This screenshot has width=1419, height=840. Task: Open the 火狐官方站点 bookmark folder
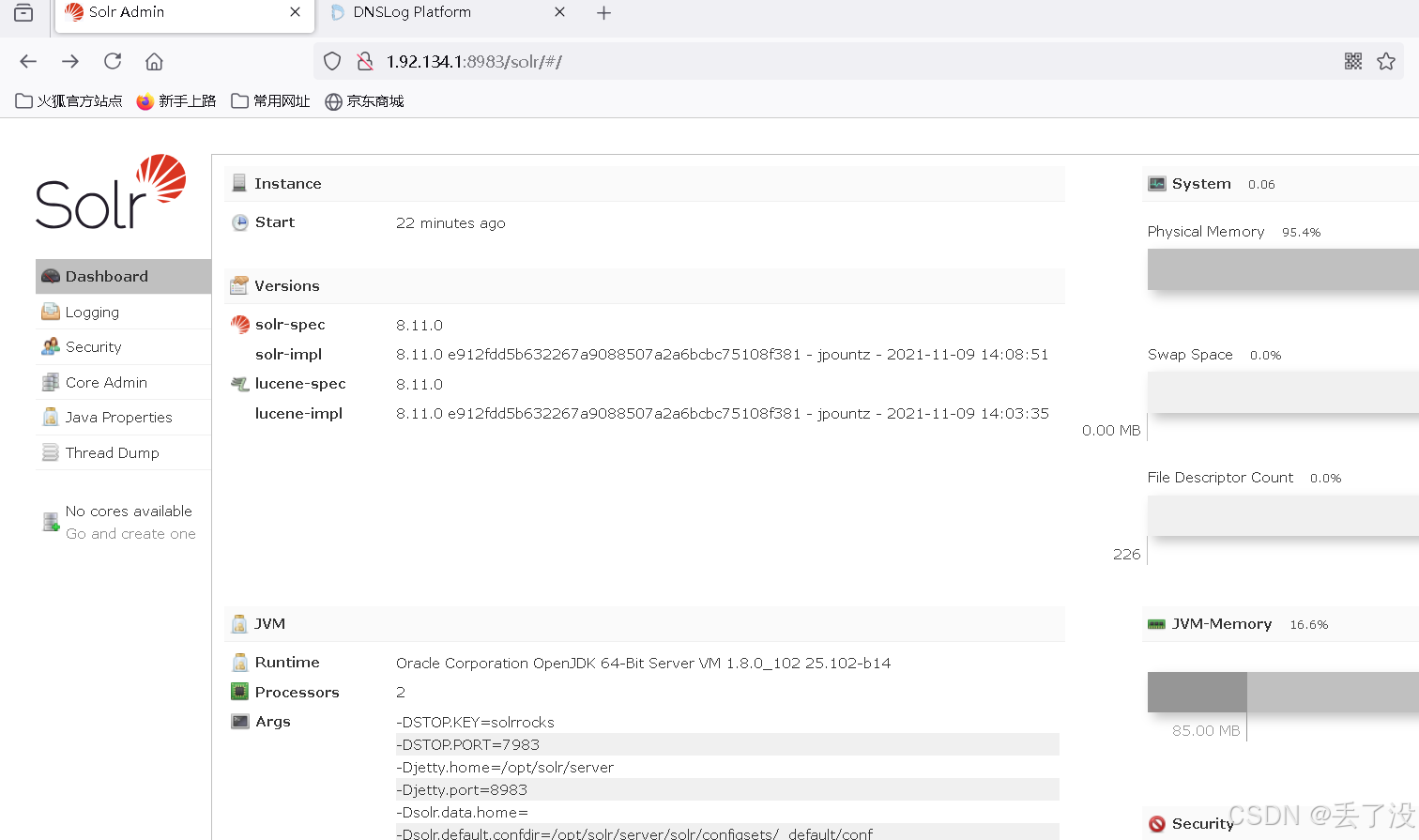pyautogui.click(x=69, y=100)
